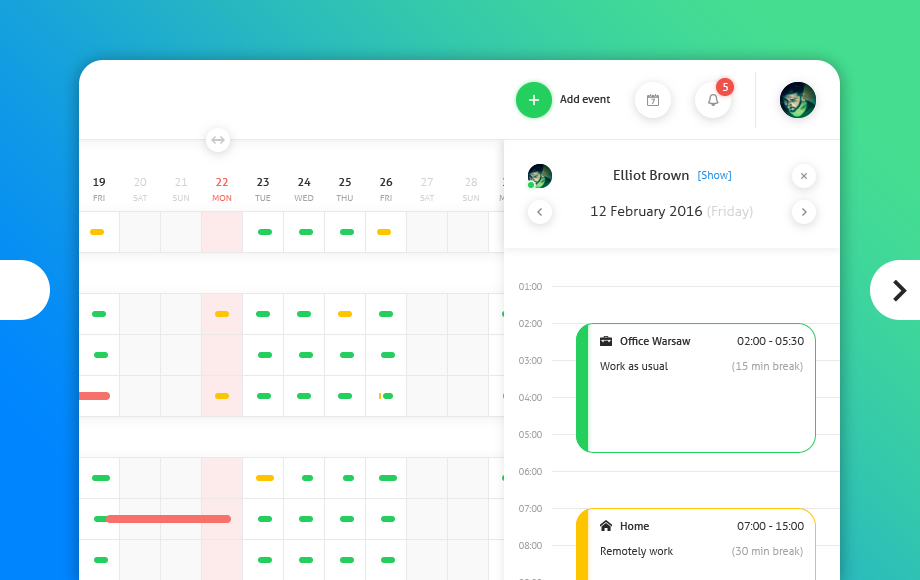Viewport: 920px width, 580px height.
Task: Select the 26 FRI column header
Action: (386, 189)
